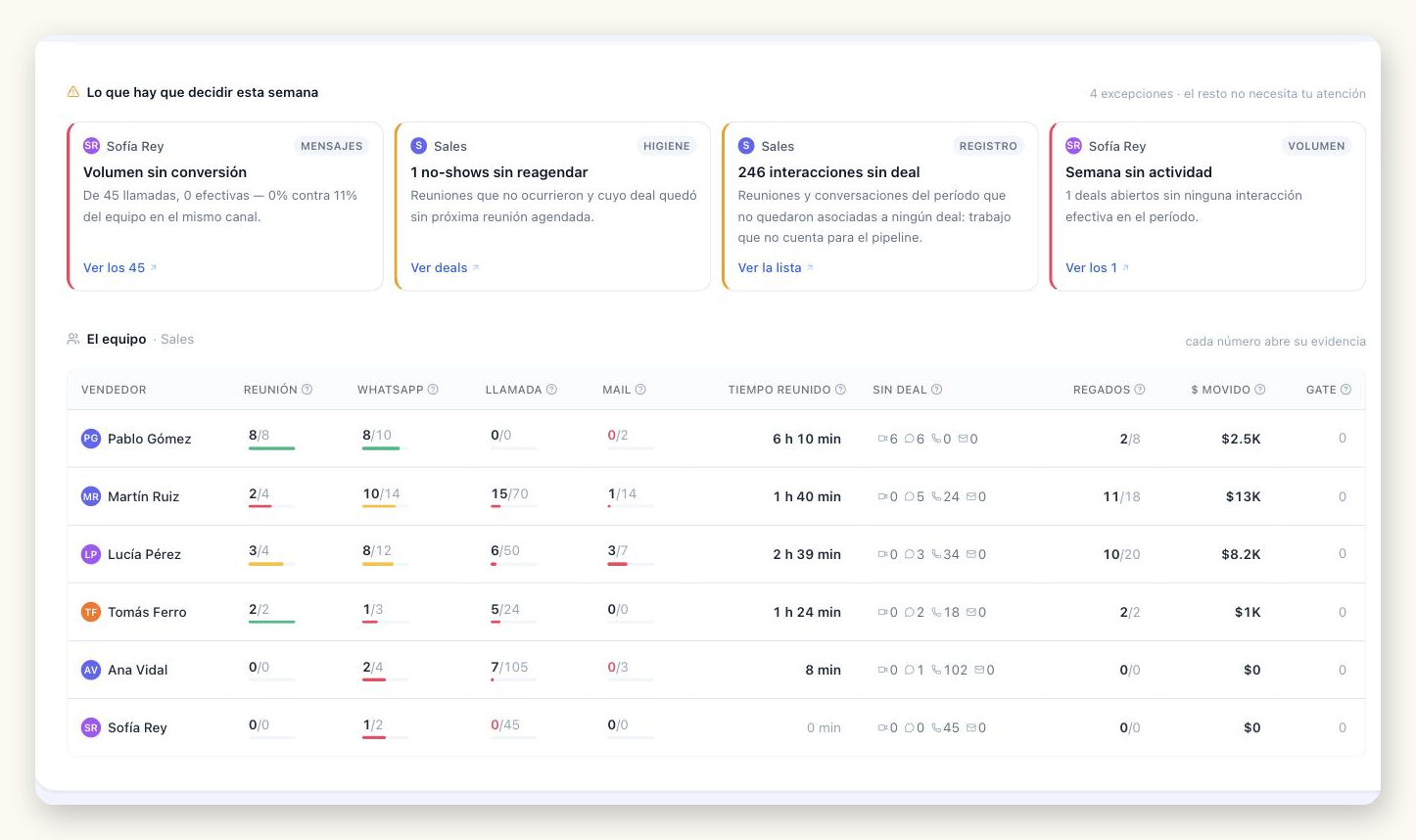1416x840 pixels.
Task: Click Ana Vidal's AV avatar
Action: (x=91, y=670)
